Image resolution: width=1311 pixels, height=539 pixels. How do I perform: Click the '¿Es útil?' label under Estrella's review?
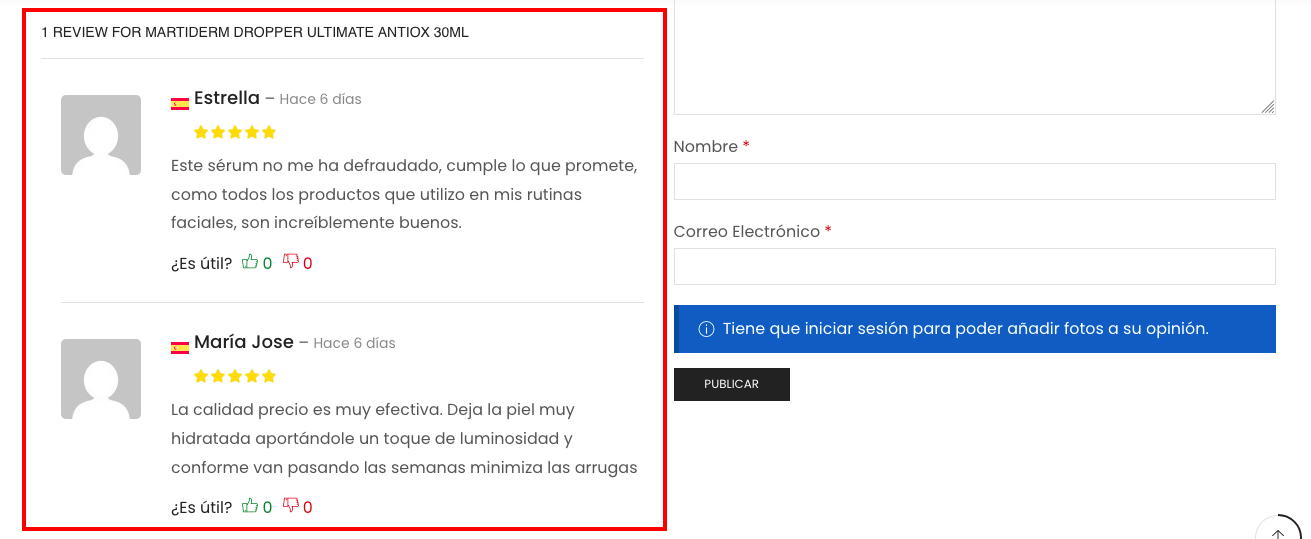pyautogui.click(x=201, y=264)
